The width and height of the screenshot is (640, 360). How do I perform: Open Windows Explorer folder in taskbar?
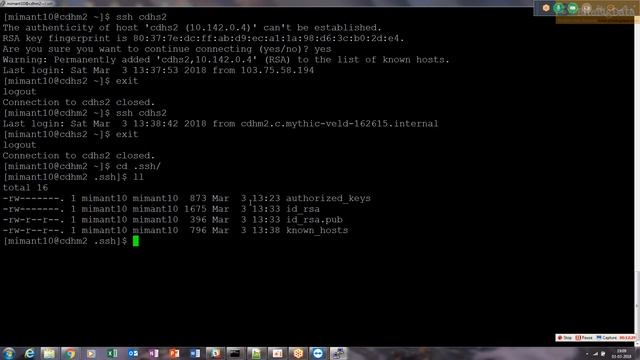[x=49, y=353]
